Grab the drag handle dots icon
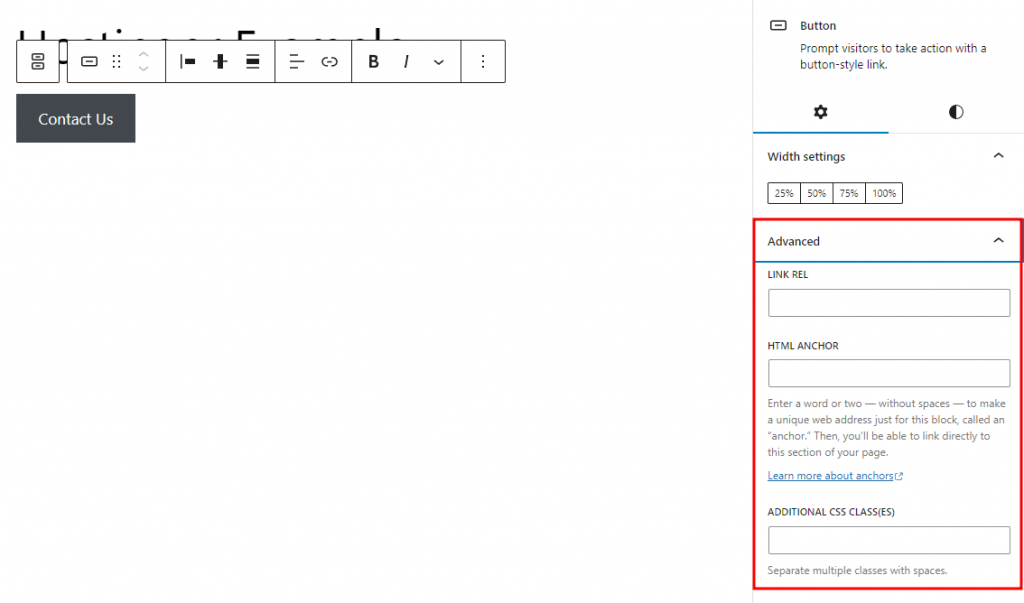The image size is (1024, 603). [x=116, y=61]
